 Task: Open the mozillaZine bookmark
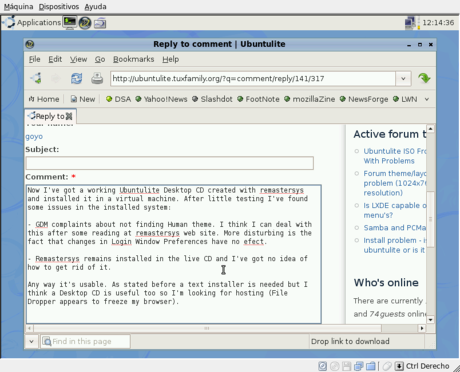point(310,99)
